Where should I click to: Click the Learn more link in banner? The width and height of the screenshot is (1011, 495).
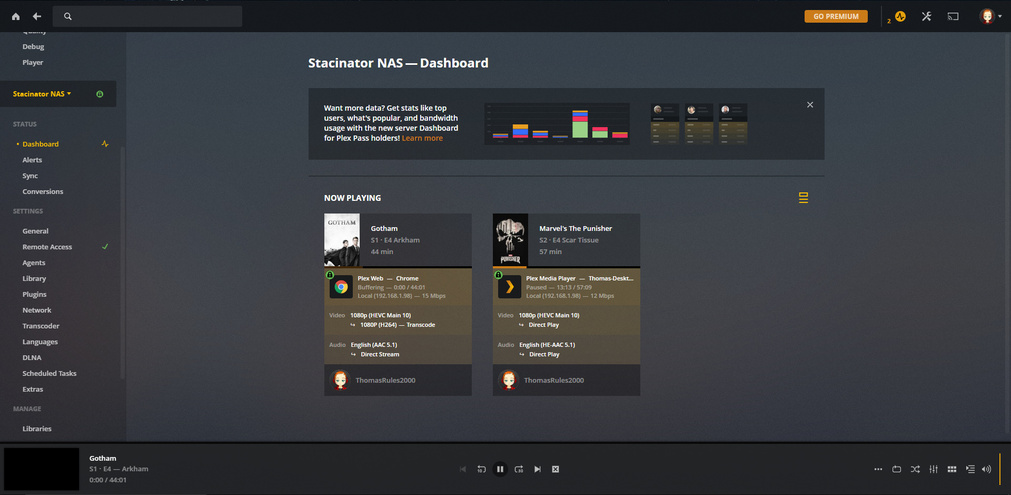click(x=422, y=138)
